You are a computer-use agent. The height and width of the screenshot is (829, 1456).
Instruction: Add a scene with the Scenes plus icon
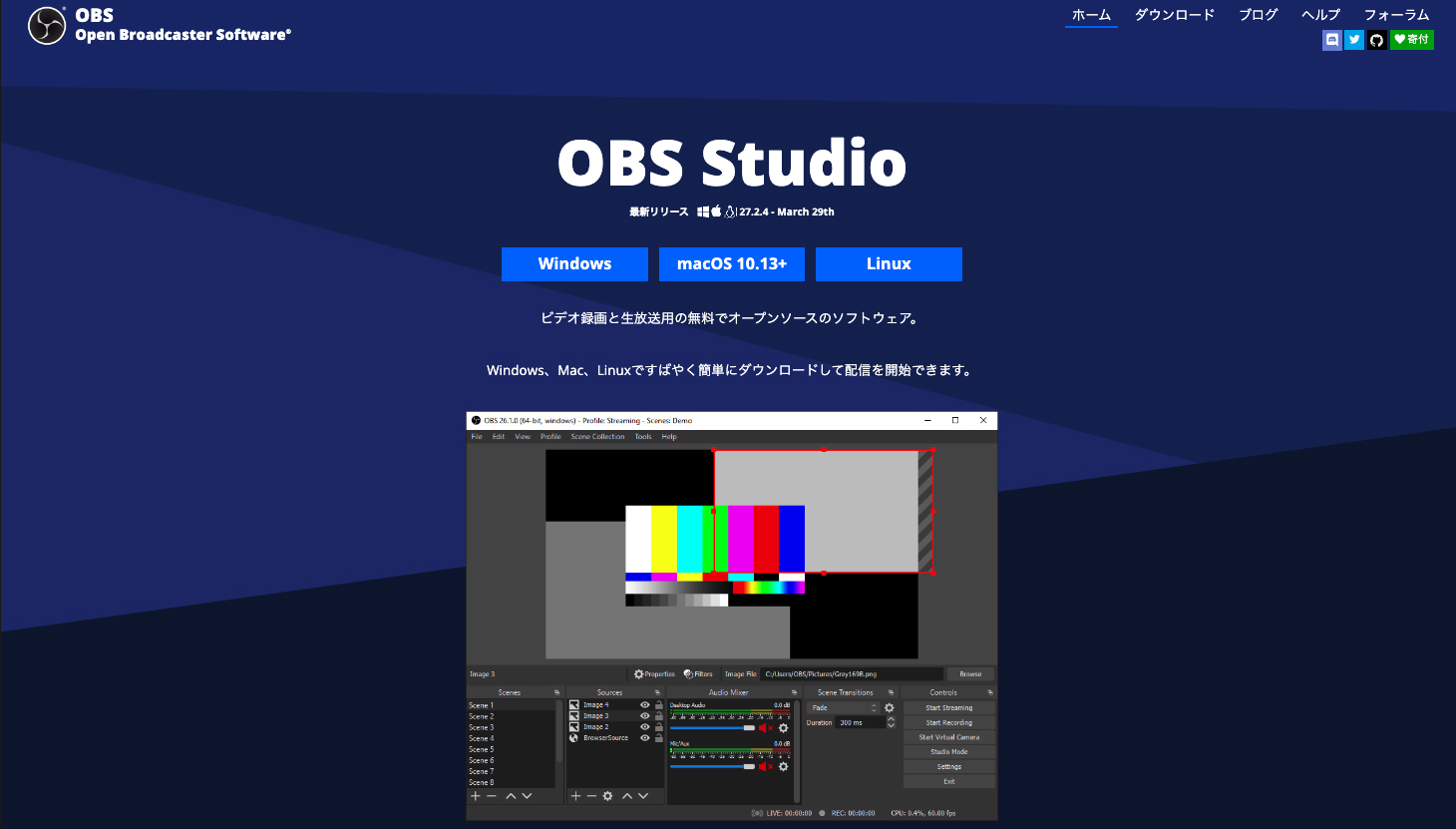(x=476, y=796)
